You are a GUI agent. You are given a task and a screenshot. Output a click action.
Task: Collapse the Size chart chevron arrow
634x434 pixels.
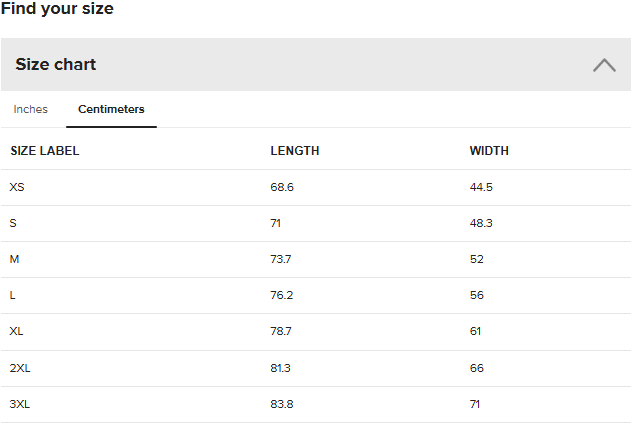click(604, 65)
